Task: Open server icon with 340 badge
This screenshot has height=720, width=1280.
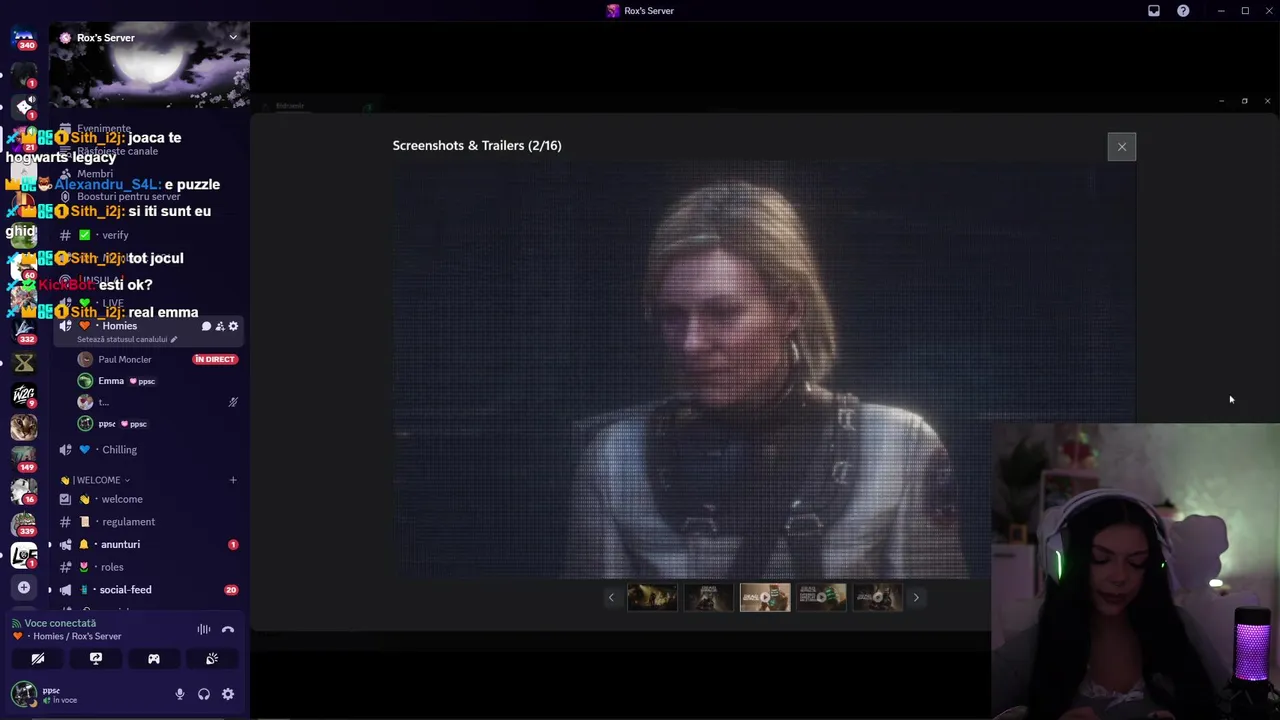Action: tap(24, 38)
